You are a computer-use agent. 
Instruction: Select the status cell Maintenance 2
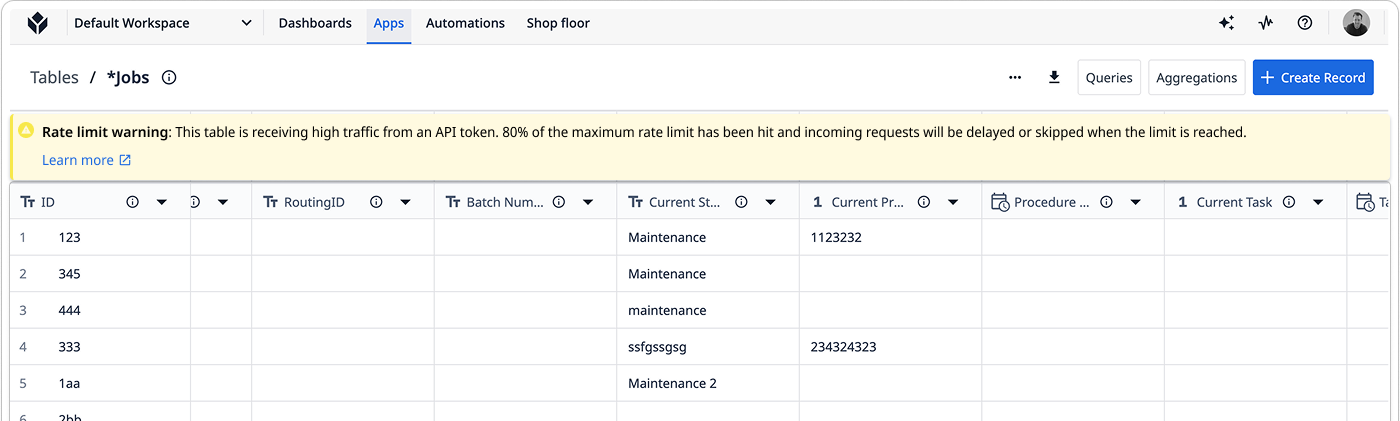click(708, 383)
